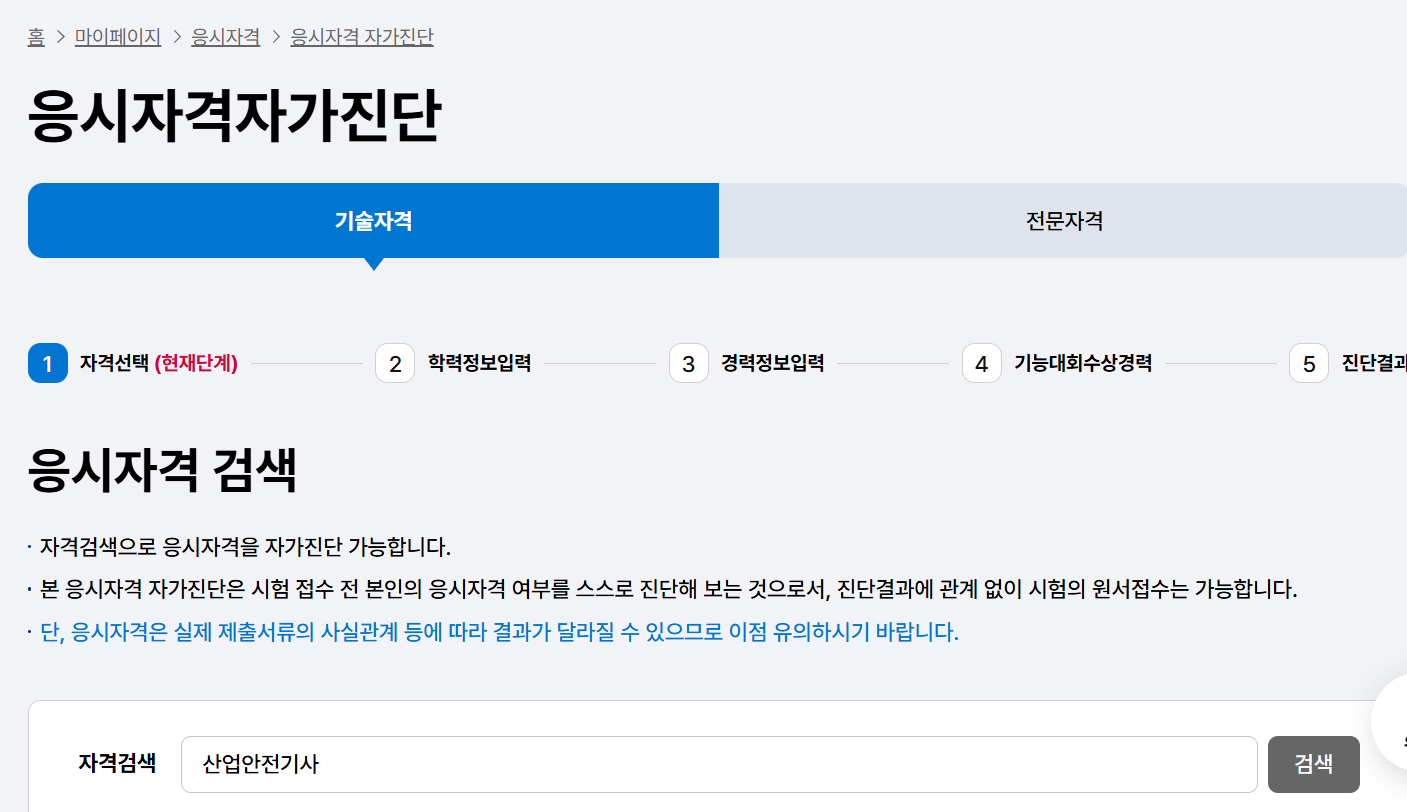Click 응시자격 자가진단 breadcrumb link
The image size is (1407, 812).
[362, 37]
